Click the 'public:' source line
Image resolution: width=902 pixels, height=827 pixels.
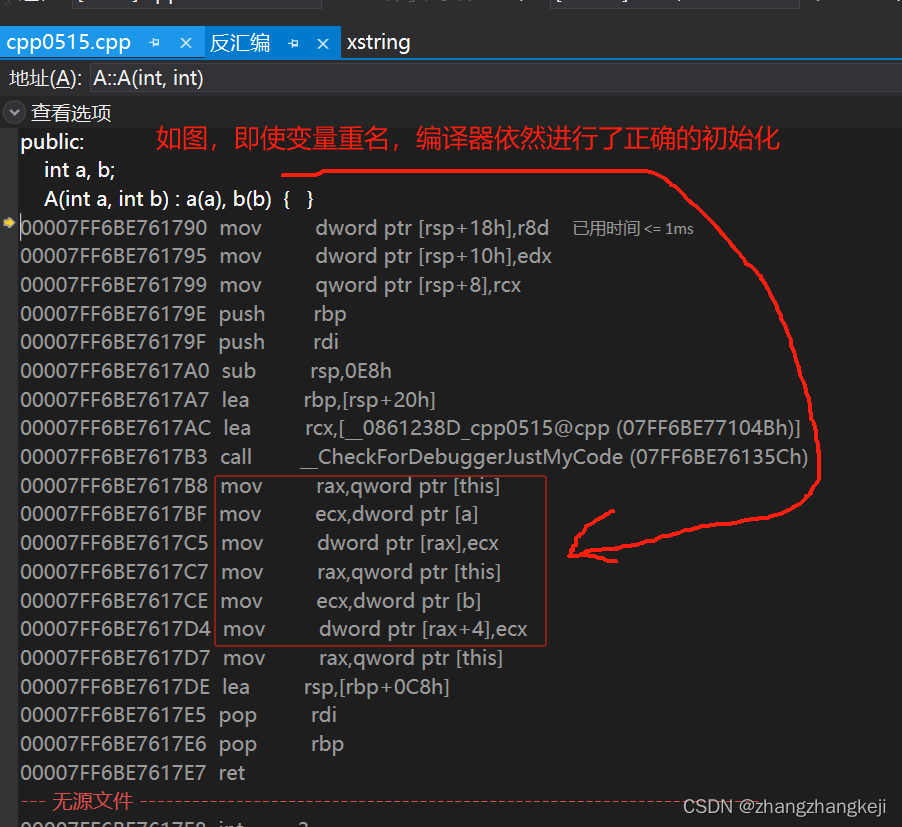click(52, 142)
